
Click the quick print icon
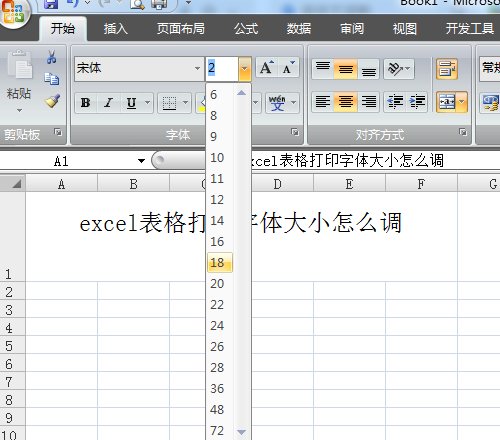click(x=159, y=4)
